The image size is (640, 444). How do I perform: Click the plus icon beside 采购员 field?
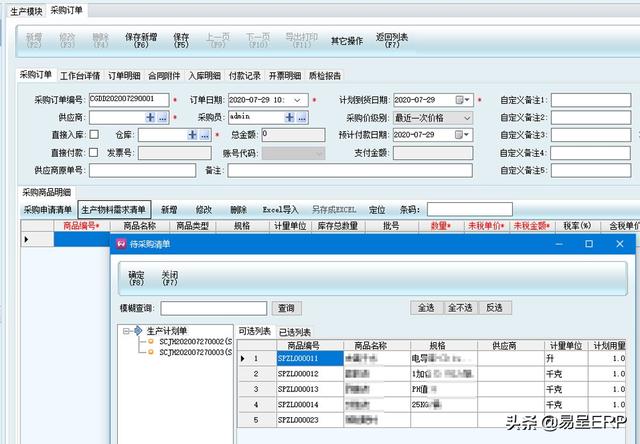pos(288,117)
